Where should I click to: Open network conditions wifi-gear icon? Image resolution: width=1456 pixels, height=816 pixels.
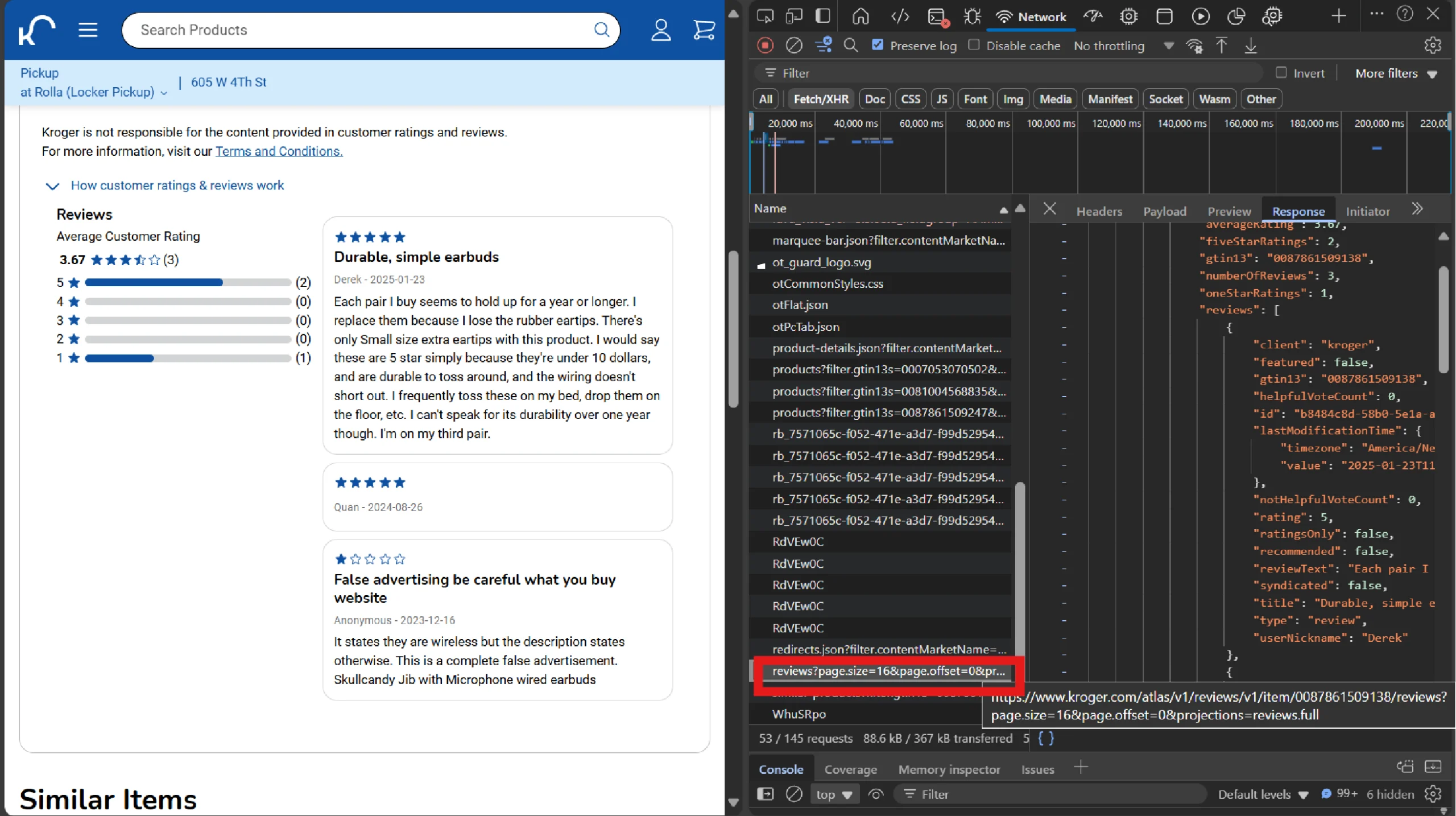tap(1194, 46)
